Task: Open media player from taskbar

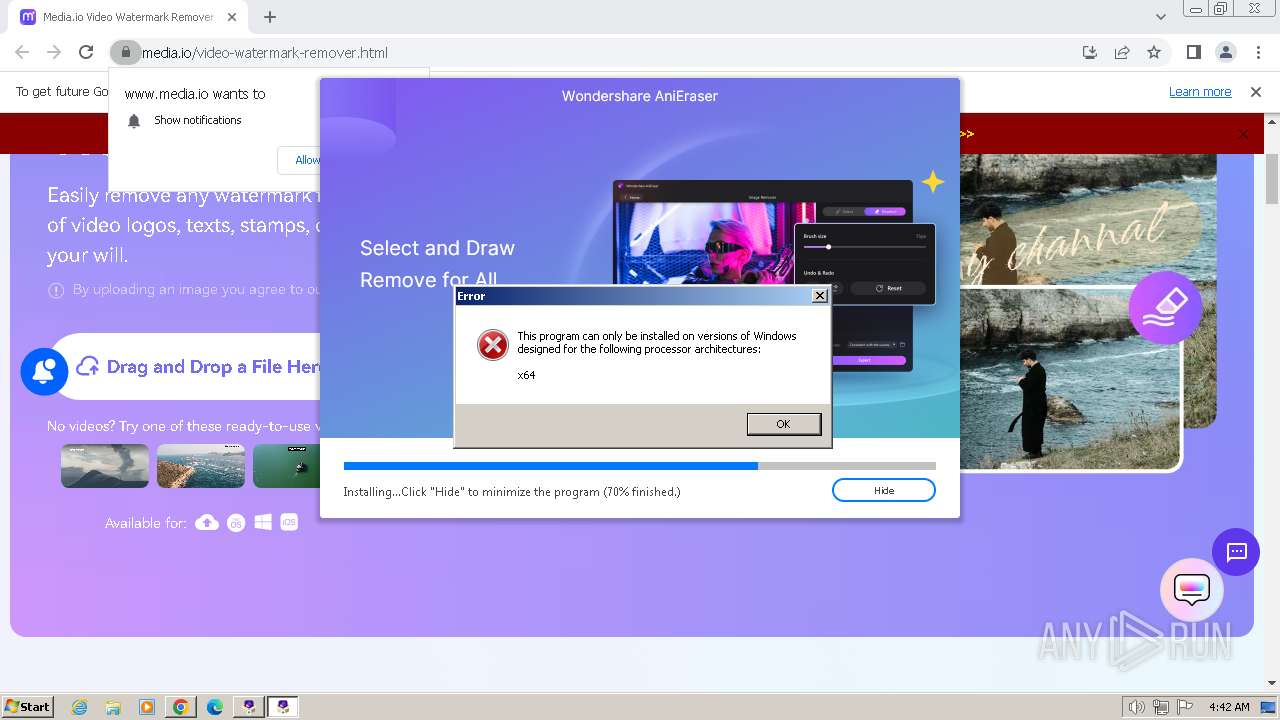Action: click(147, 707)
